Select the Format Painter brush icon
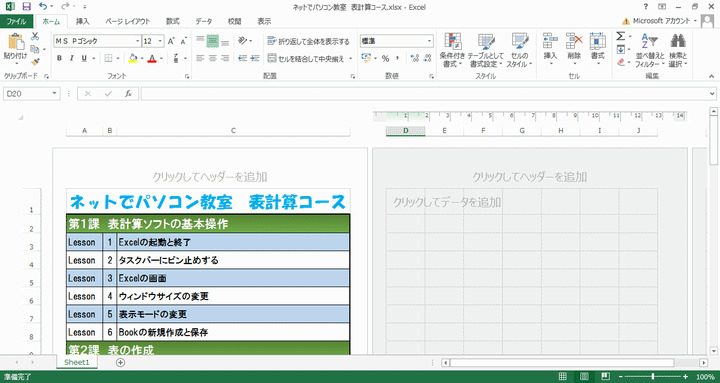This screenshot has width=720, height=383. pyautogui.click(x=35, y=62)
